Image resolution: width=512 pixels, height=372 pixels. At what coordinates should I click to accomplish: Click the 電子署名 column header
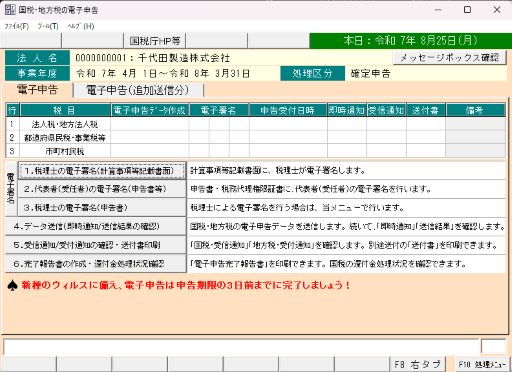pos(219,110)
